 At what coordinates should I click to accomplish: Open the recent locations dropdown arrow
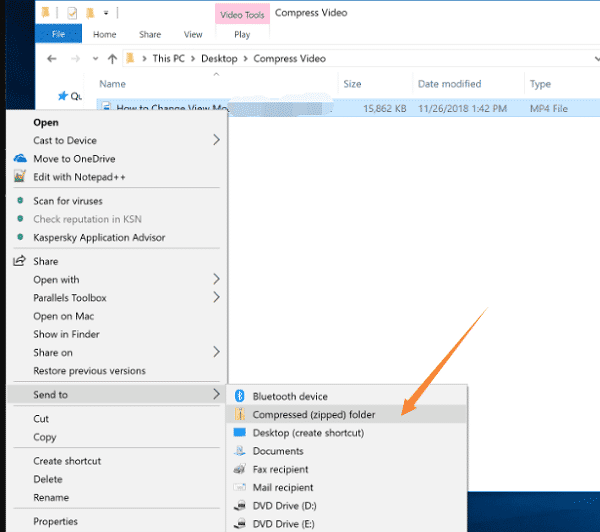pyautogui.click(x=95, y=59)
